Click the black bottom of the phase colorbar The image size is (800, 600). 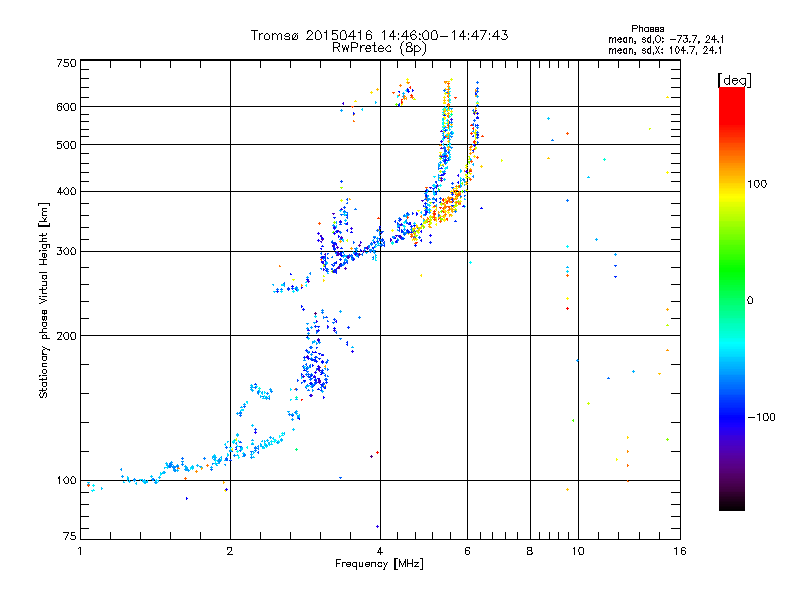(732, 503)
